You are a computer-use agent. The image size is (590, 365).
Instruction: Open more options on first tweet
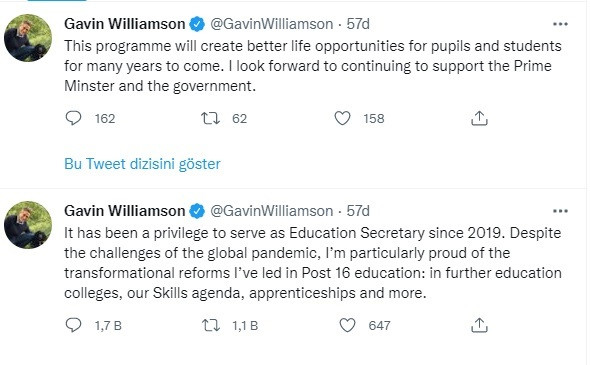(560, 24)
